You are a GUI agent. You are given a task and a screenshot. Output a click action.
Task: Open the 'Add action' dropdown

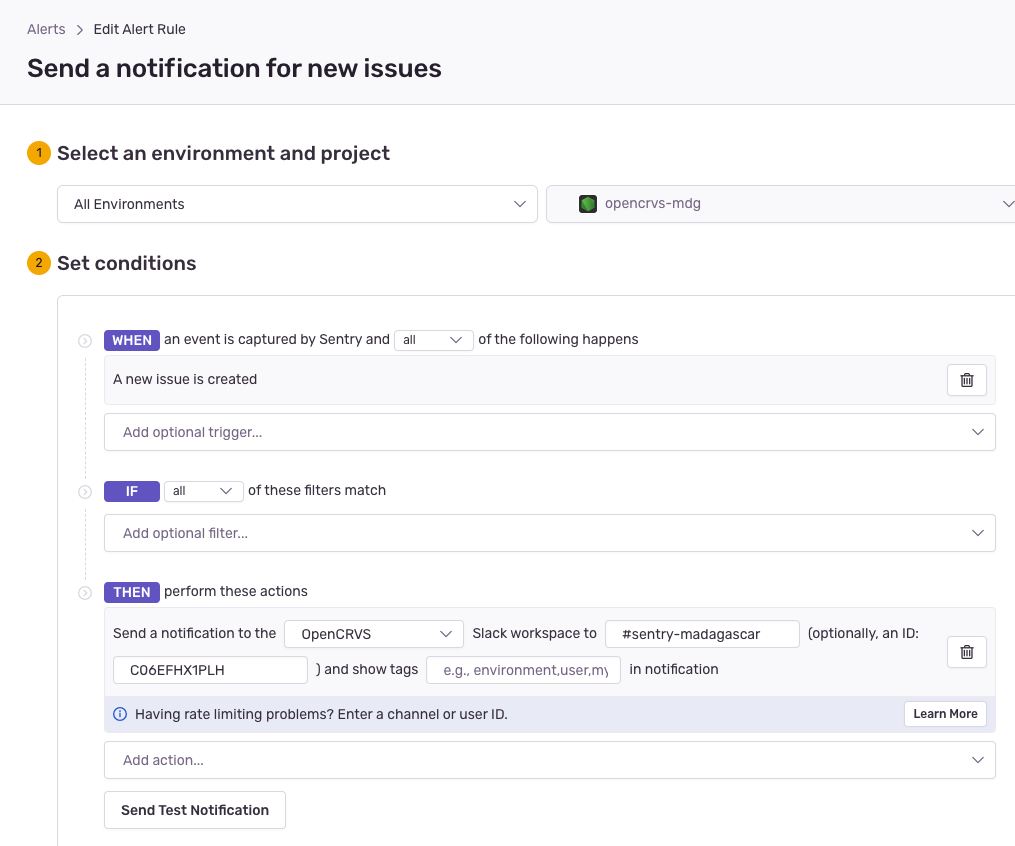pyautogui.click(x=549, y=760)
